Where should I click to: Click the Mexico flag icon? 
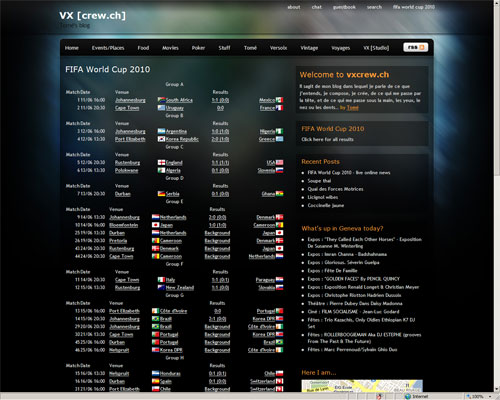point(279,100)
